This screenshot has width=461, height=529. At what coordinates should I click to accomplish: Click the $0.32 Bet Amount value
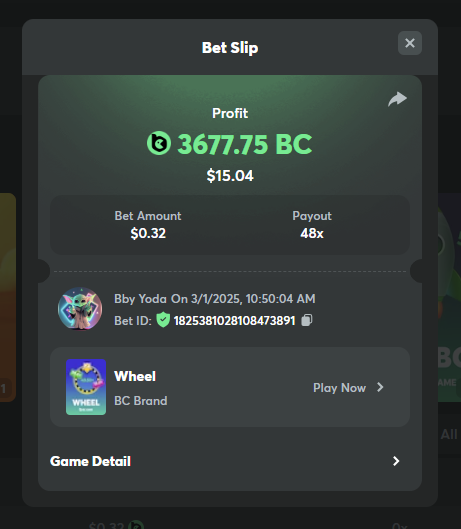pos(148,233)
